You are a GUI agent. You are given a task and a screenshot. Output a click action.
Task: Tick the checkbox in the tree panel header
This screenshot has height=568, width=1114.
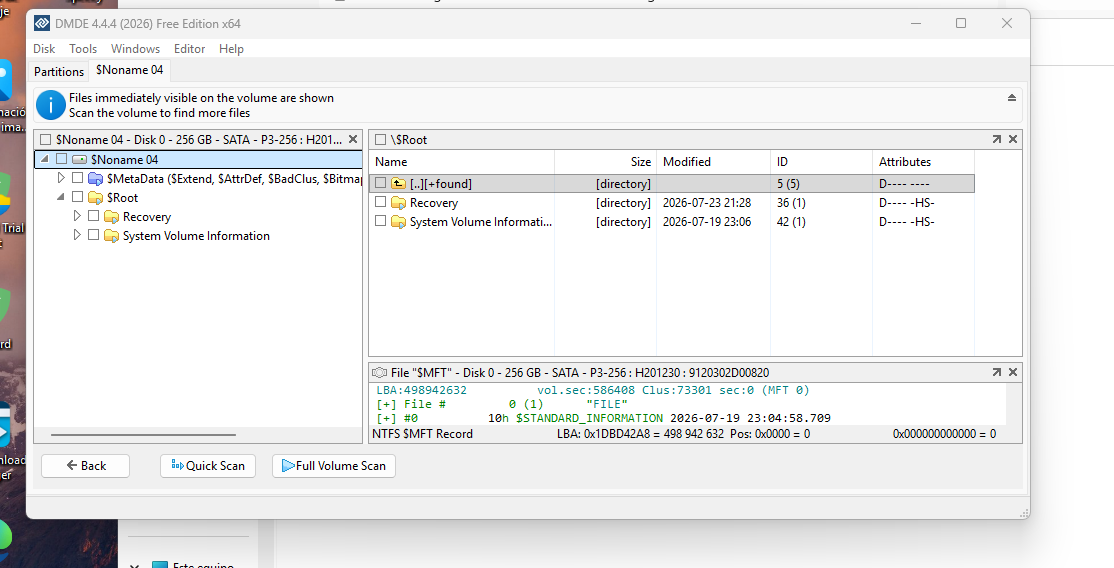(45, 139)
